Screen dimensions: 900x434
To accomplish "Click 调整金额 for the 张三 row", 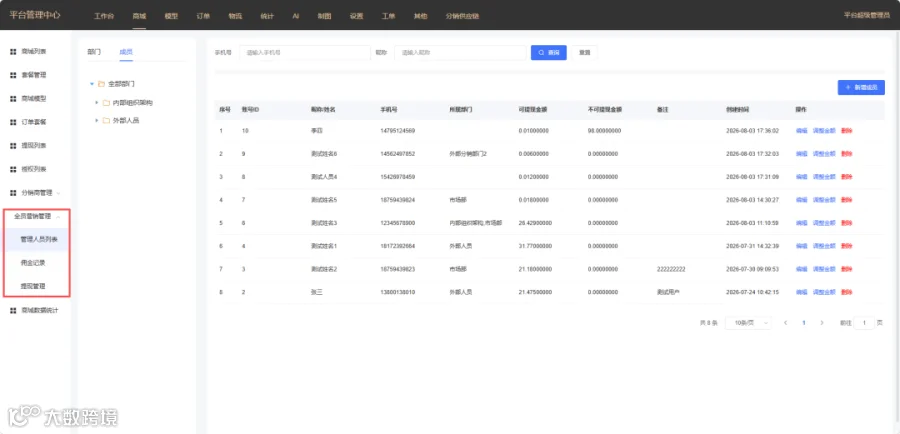I will pyautogui.click(x=824, y=292).
